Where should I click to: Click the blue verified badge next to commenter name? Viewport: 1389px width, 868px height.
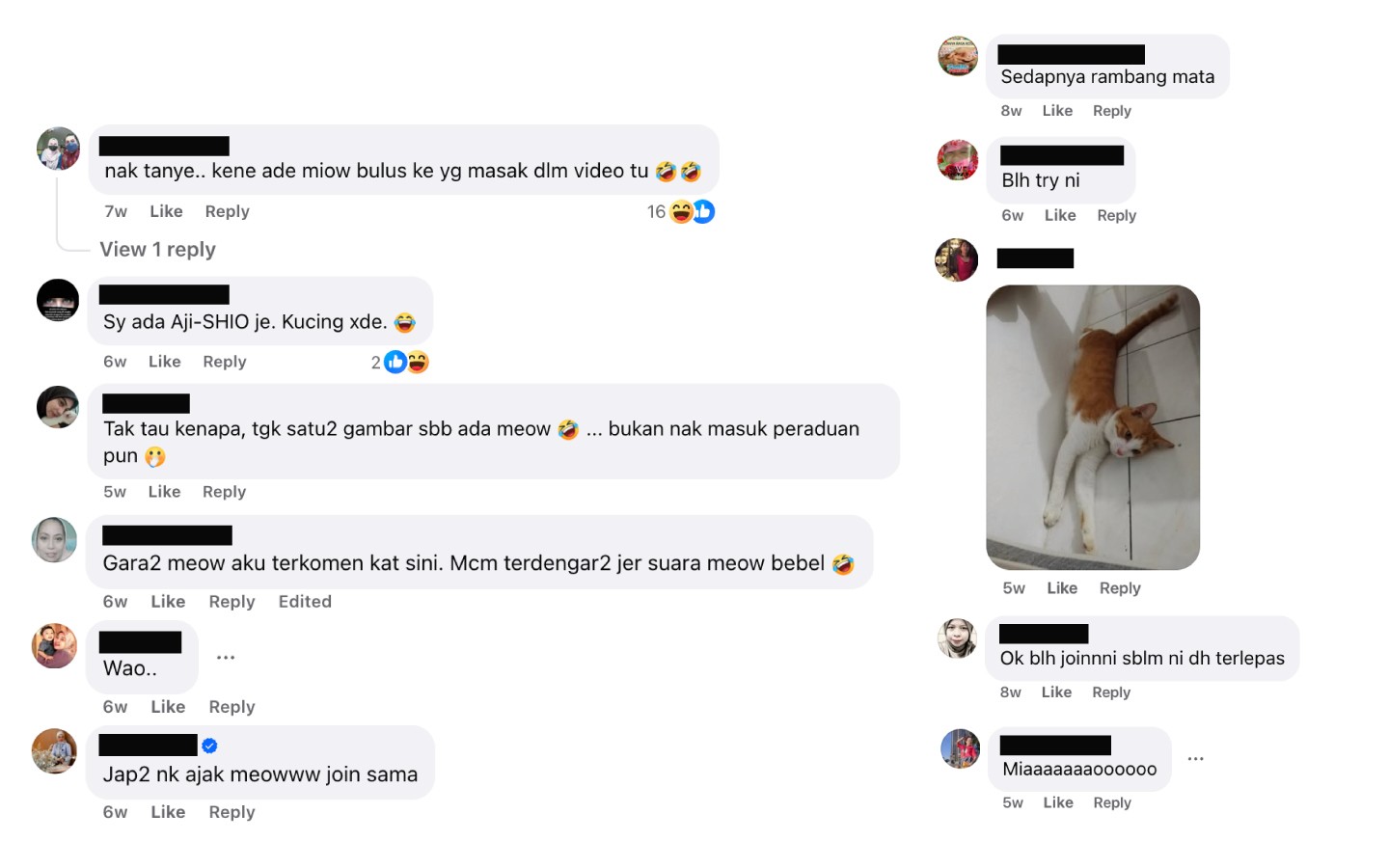[209, 746]
